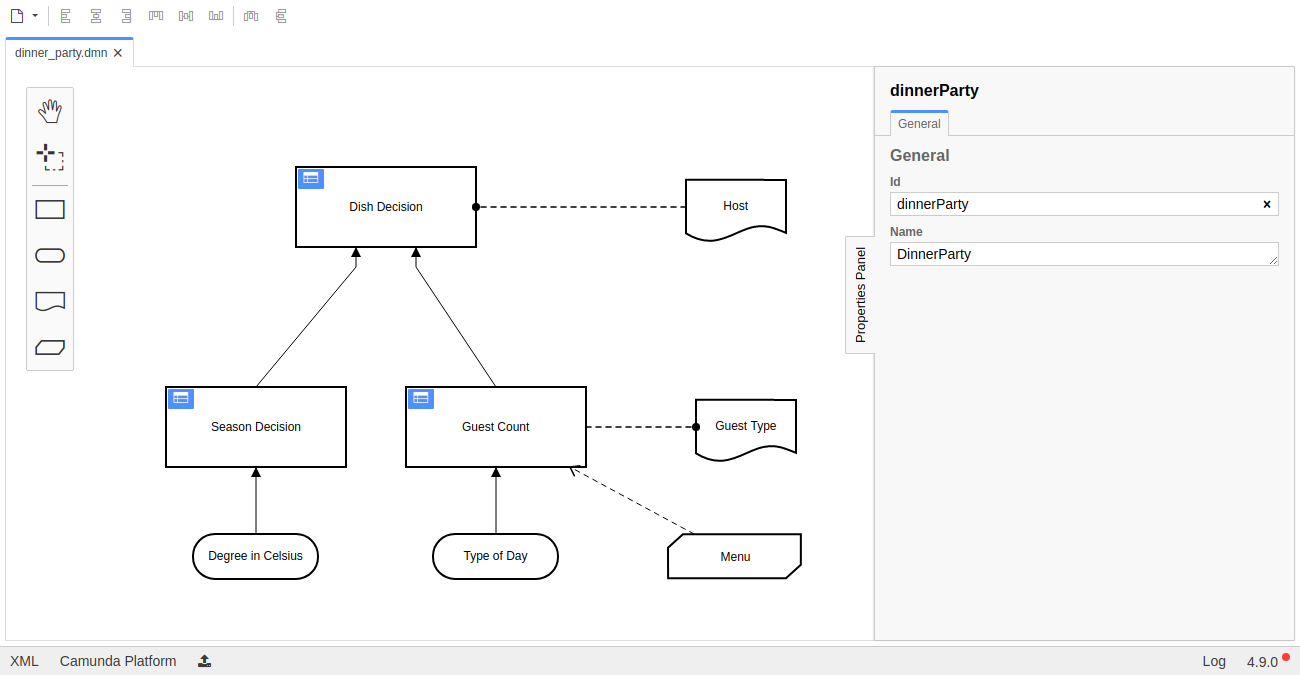The height and width of the screenshot is (675, 1300).
Task: Open the new file dropdown arrow
Action: point(35,16)
